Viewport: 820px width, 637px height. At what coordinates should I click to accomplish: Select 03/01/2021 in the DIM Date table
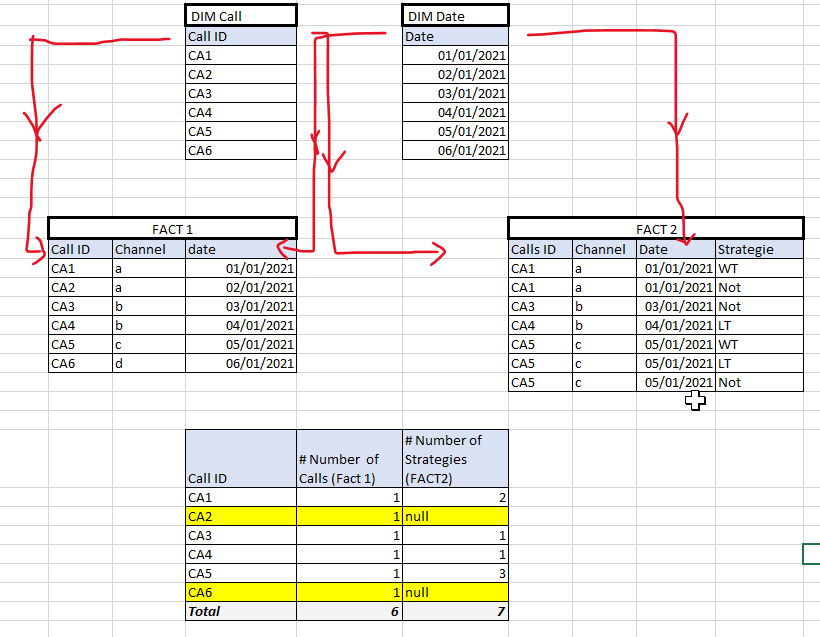(455, 93)
